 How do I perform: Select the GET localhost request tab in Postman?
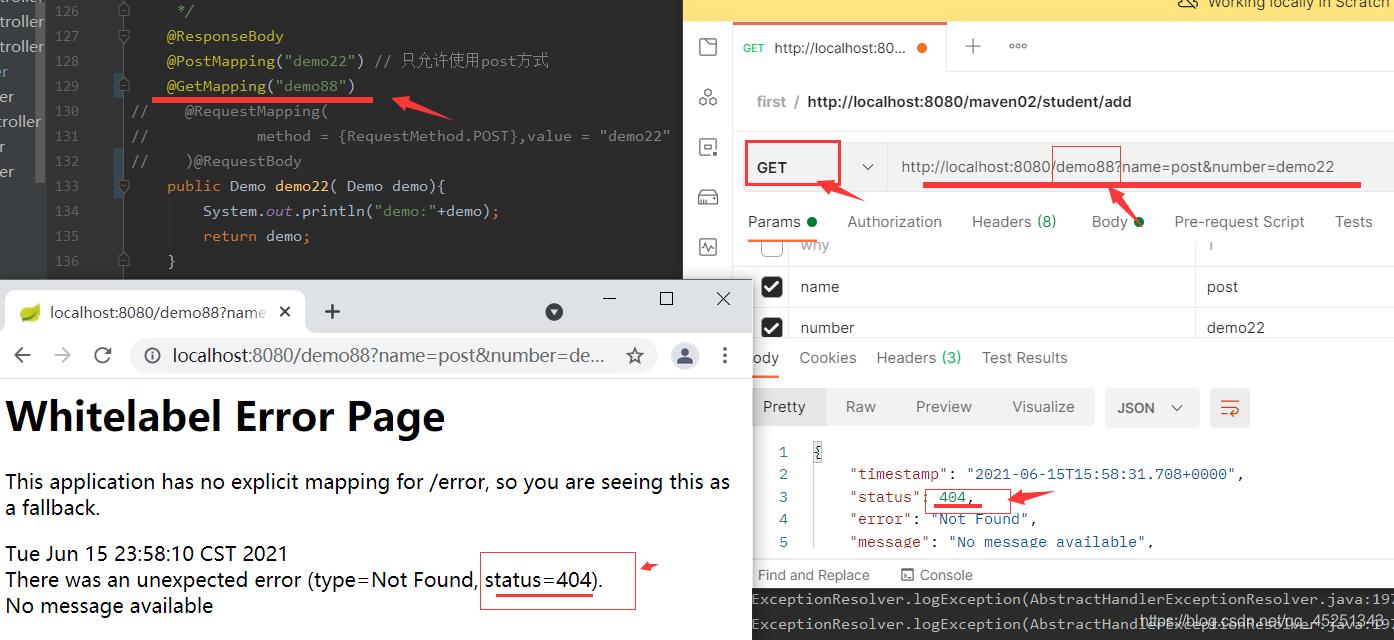pos(838,47)
